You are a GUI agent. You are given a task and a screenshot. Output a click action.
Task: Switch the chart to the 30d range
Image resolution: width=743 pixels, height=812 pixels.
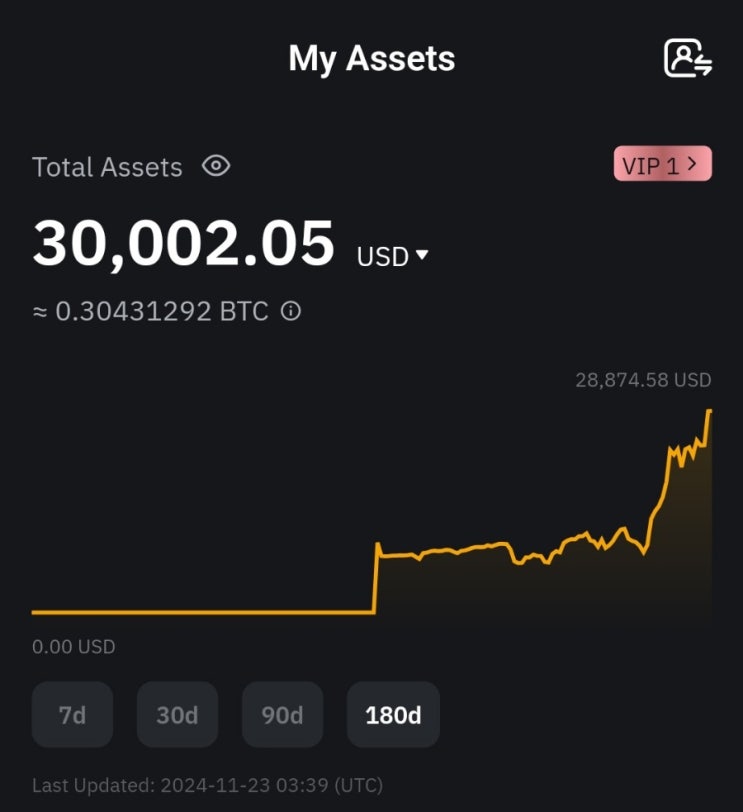(x=177, y=715)
